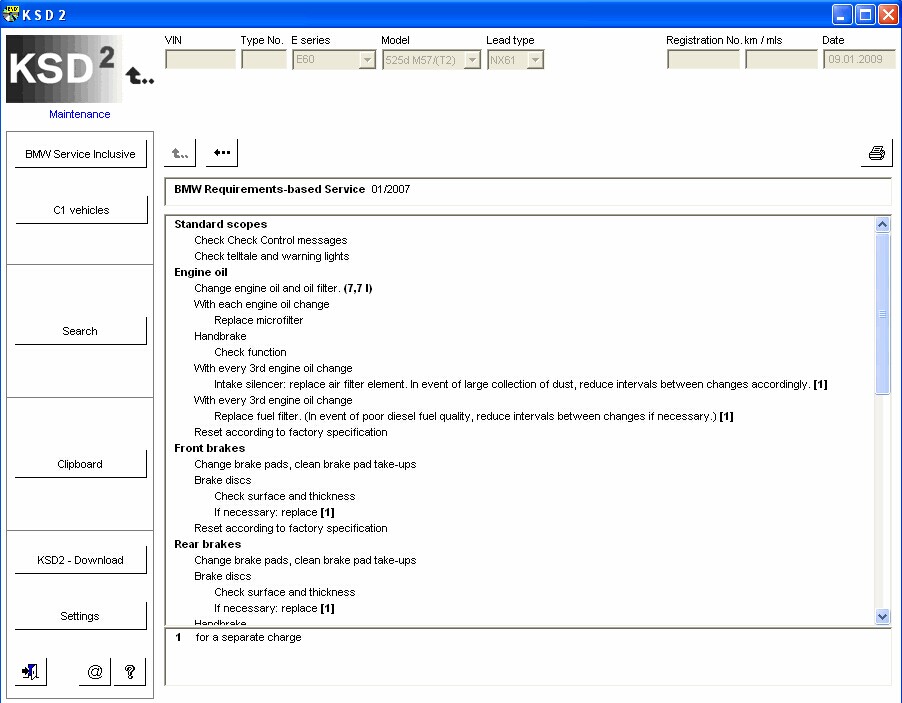Select 'Intake silencer: replace air filter element' line
Screen dimensions: 902x703
pyautogui.click(x=521, y=384)
